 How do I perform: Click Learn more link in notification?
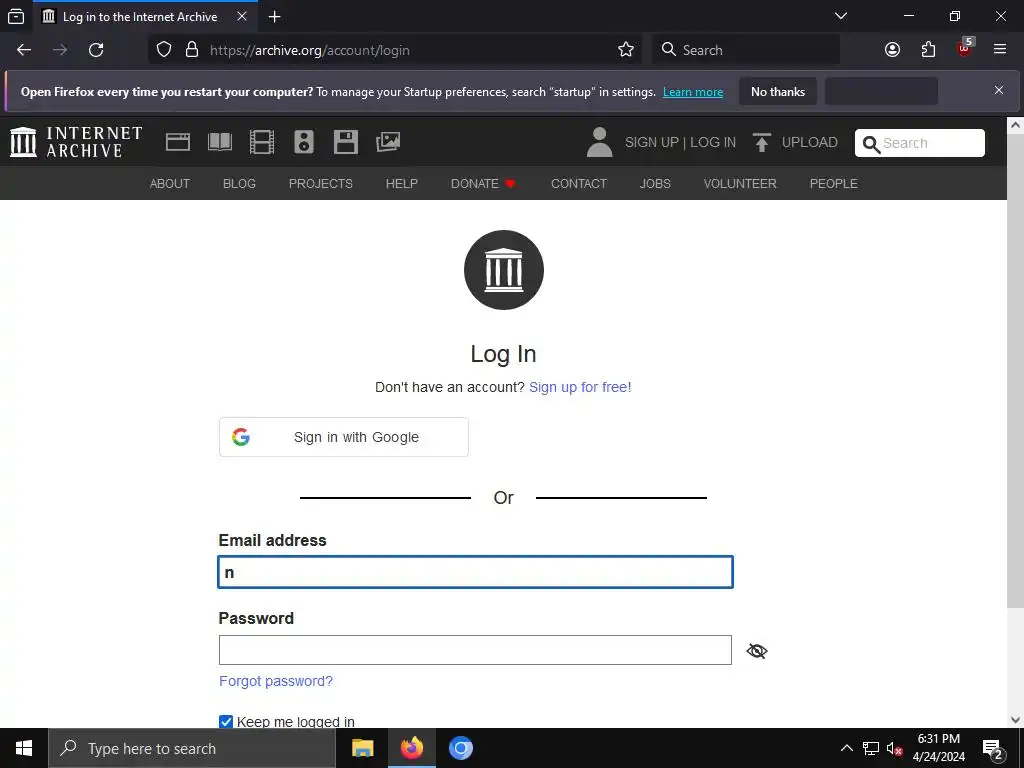tap(693, 92)
